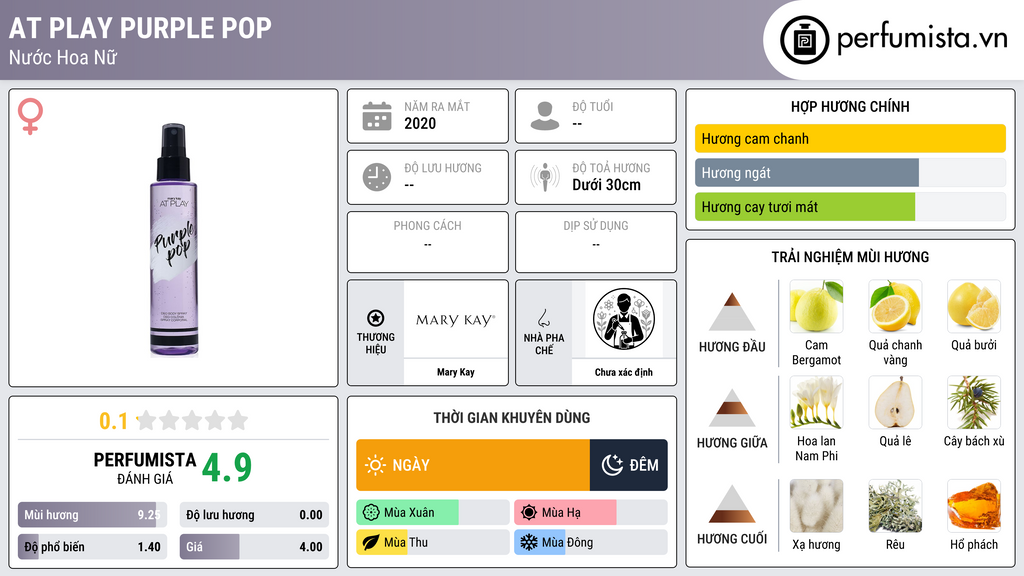The width and height of the screenshot is (1024, 576).
Task: Click the pink female gender symbol
Action: 30,116
